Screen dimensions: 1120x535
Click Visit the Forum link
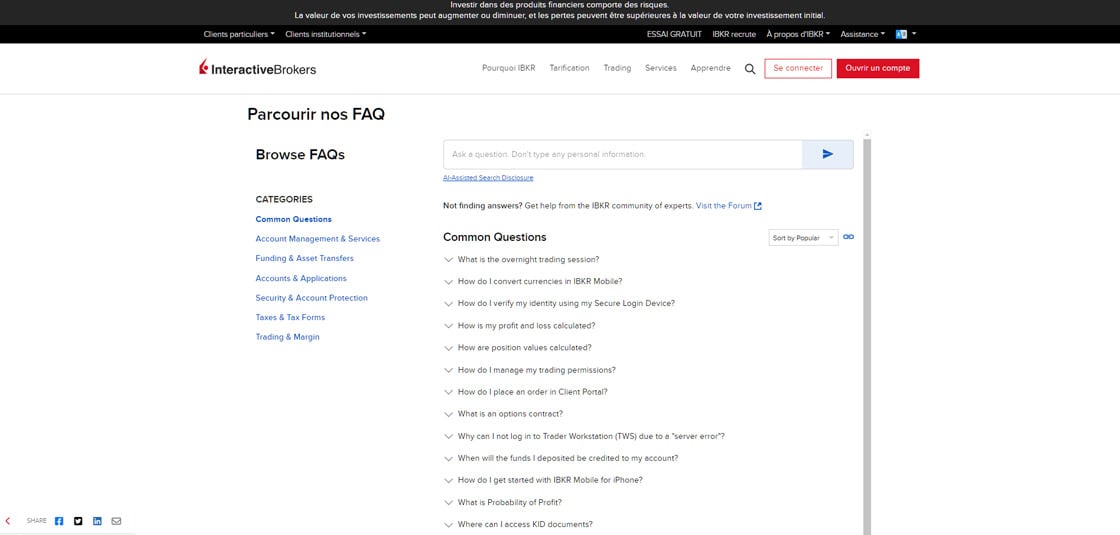pyautogui.click(x=729, y=206)
